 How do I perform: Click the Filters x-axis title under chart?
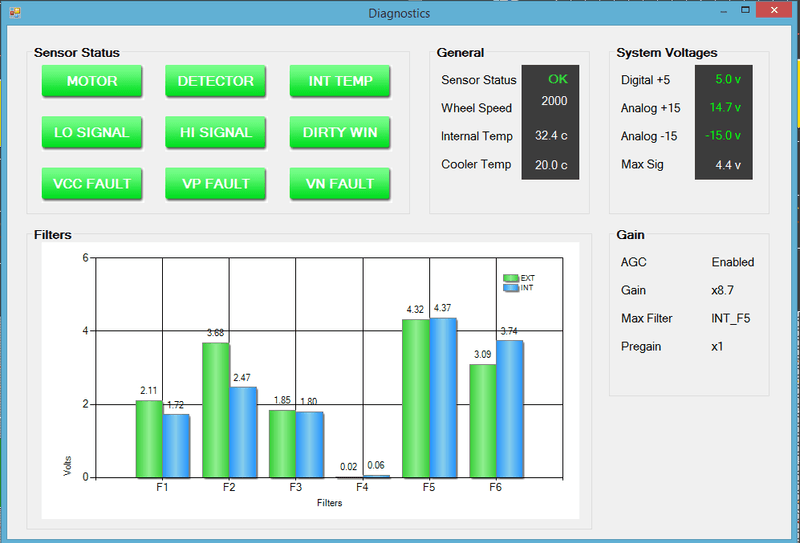point(330,503)
